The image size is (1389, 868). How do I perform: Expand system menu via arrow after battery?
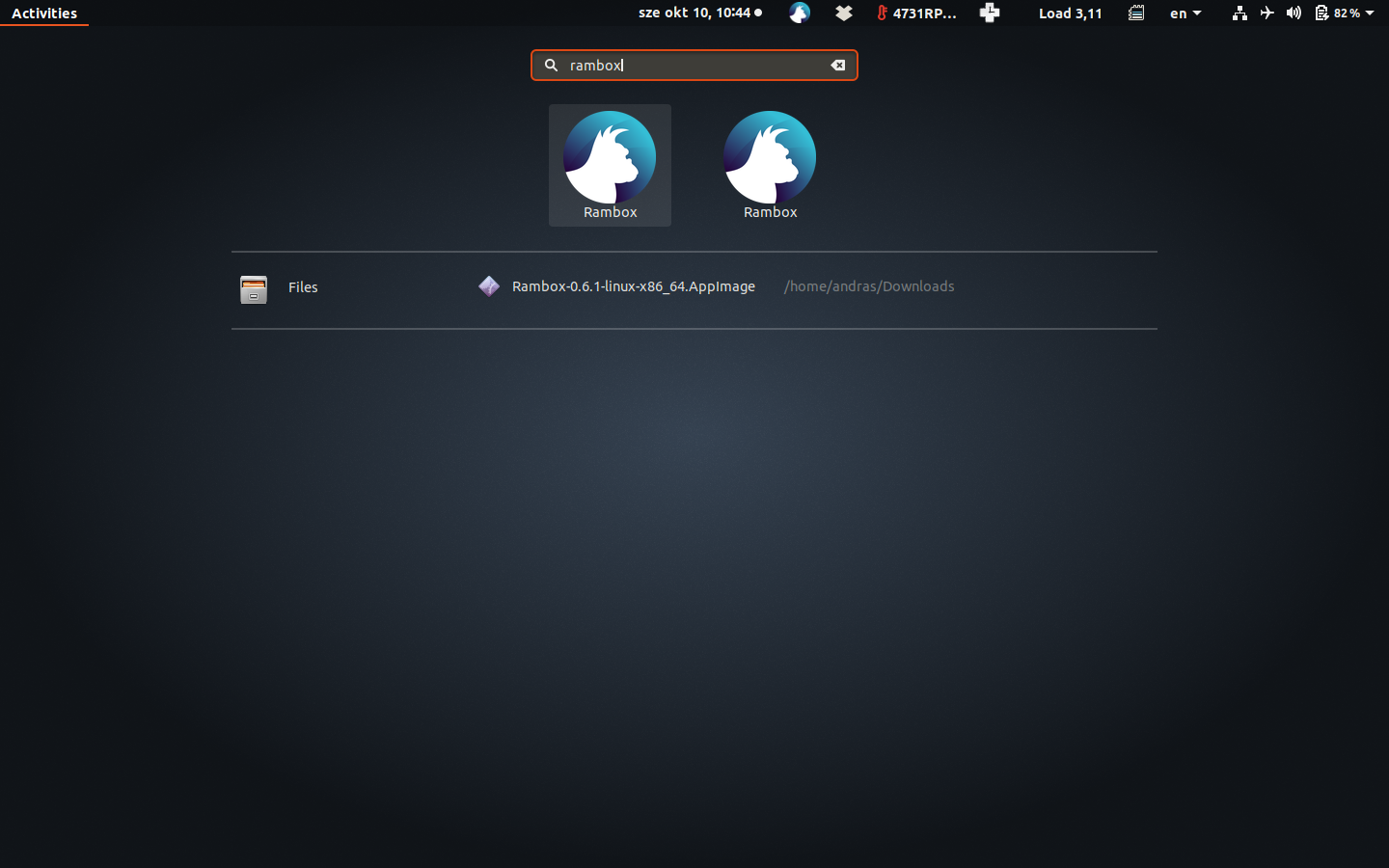pyautogui.click(x=1370, y=14)
